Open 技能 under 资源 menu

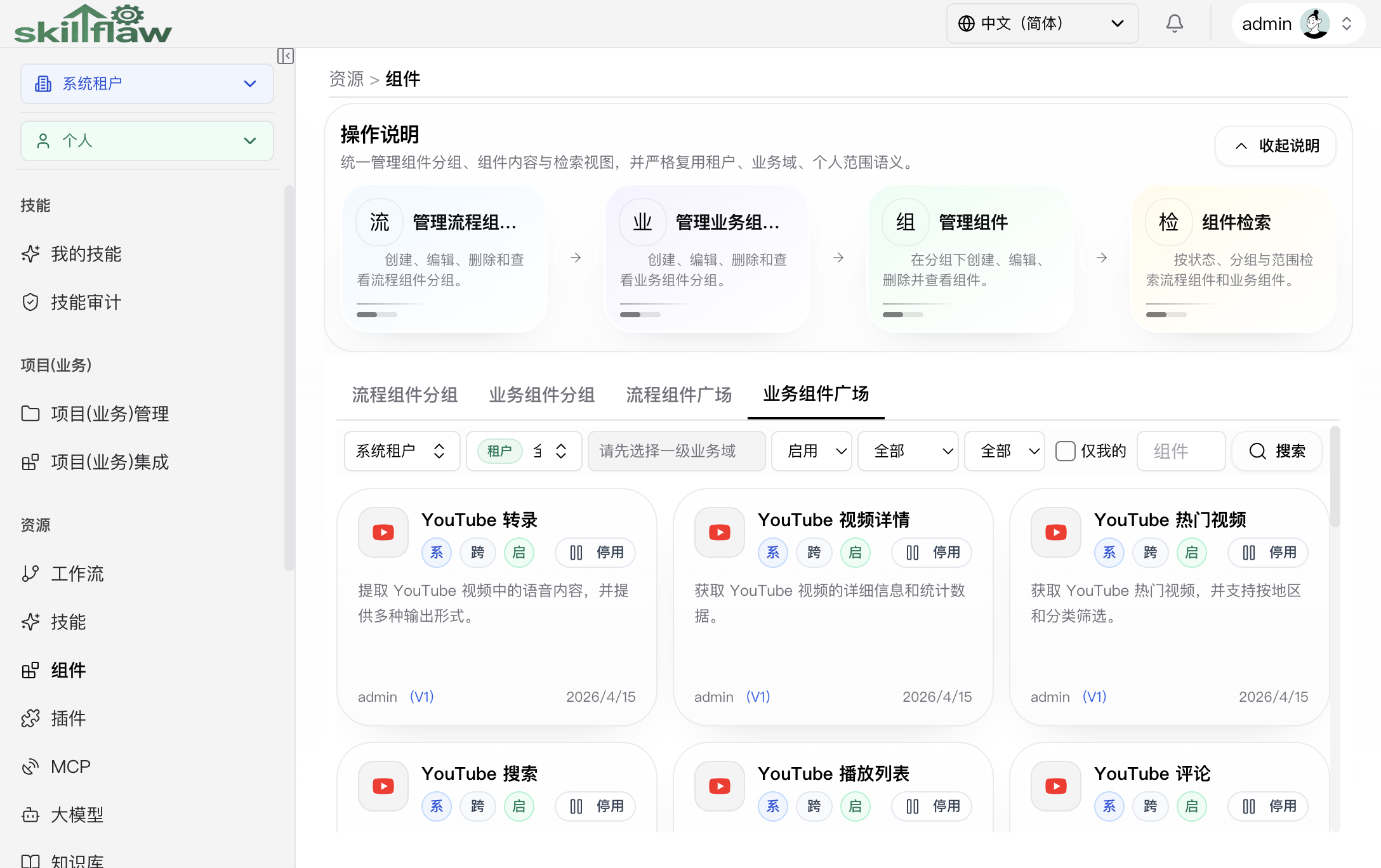tap(69, 622)
